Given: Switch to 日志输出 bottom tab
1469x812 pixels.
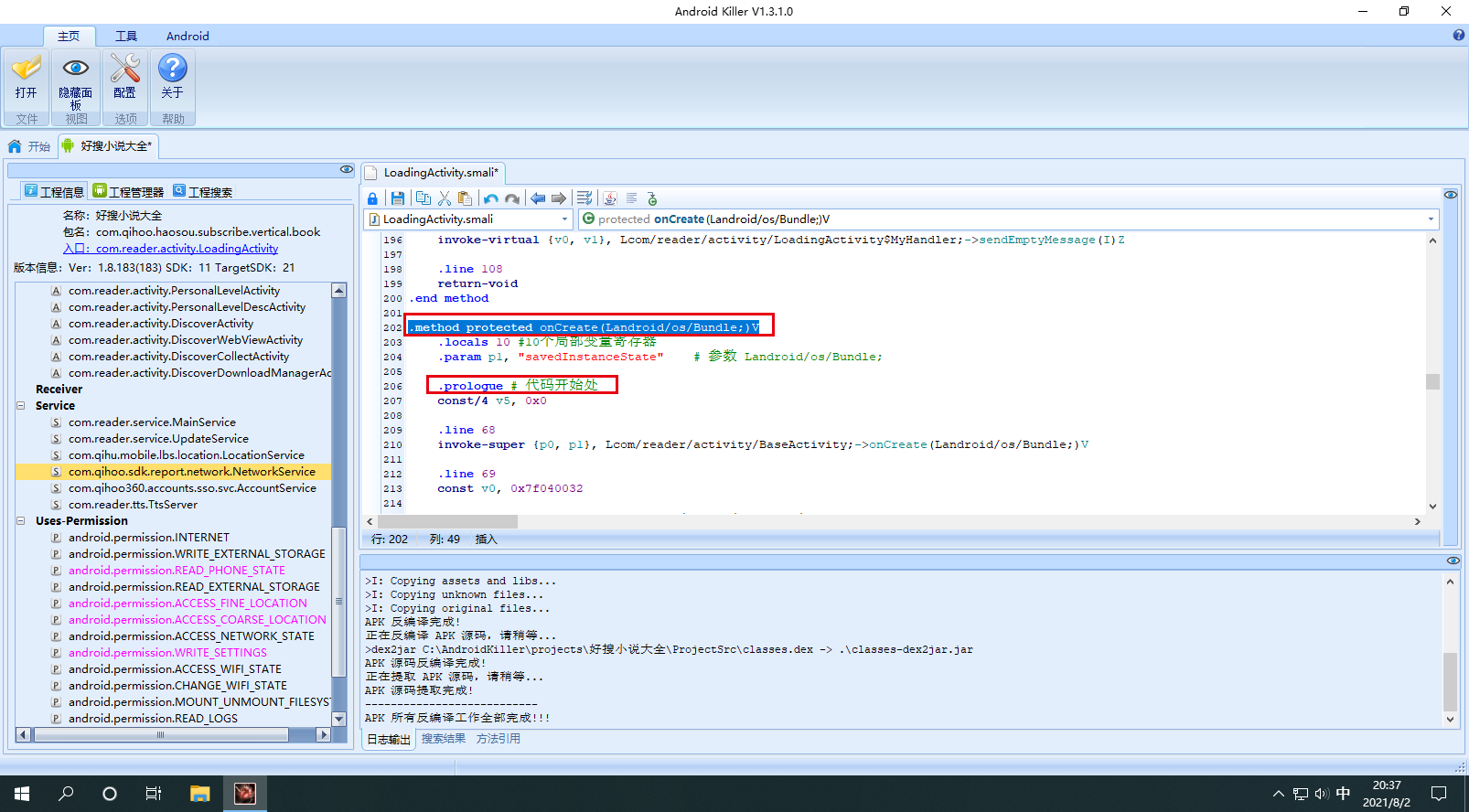Looking at the screenshot, I should point(389,739).
